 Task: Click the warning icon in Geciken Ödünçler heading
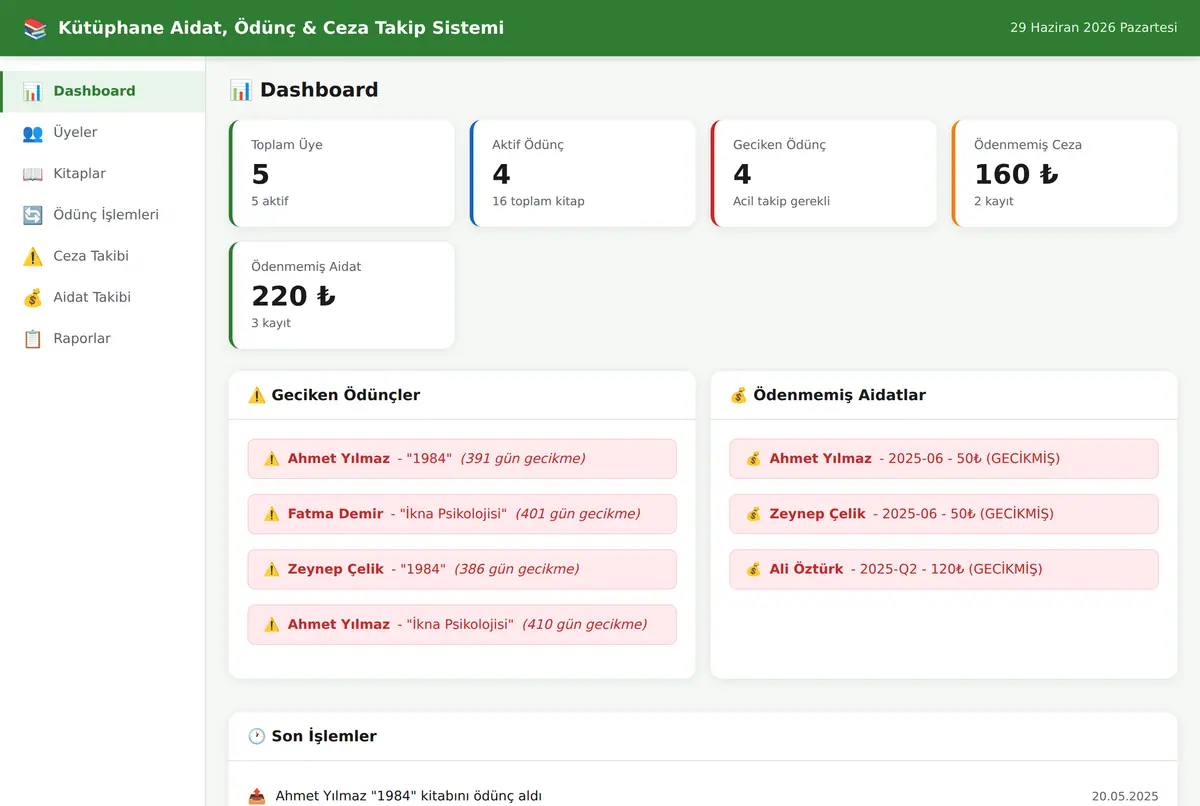click(x=257, y=395)
